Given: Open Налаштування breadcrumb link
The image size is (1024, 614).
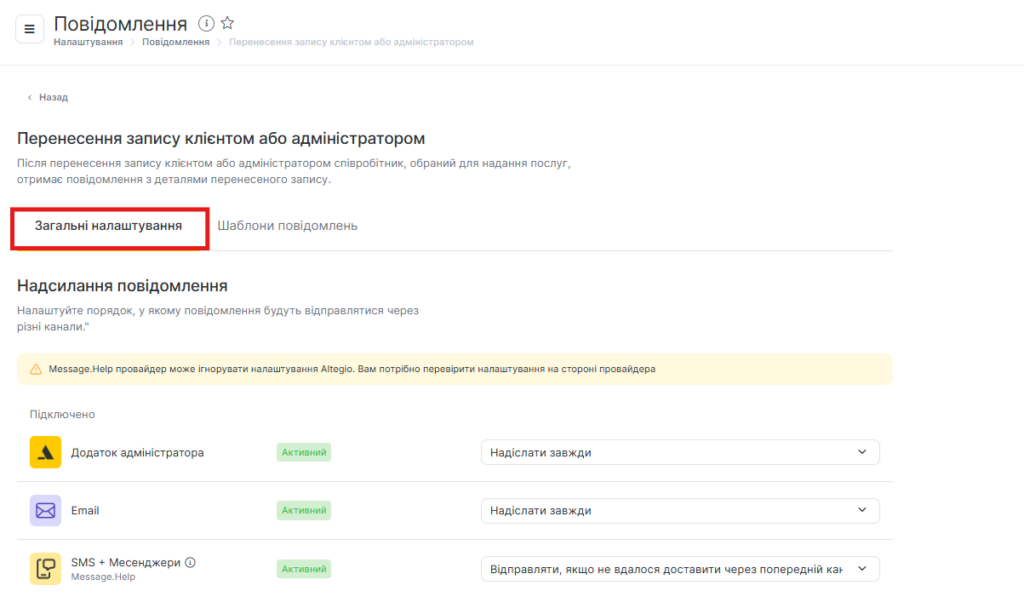Looking at the screenshot, I should click(x=88, y=42).
